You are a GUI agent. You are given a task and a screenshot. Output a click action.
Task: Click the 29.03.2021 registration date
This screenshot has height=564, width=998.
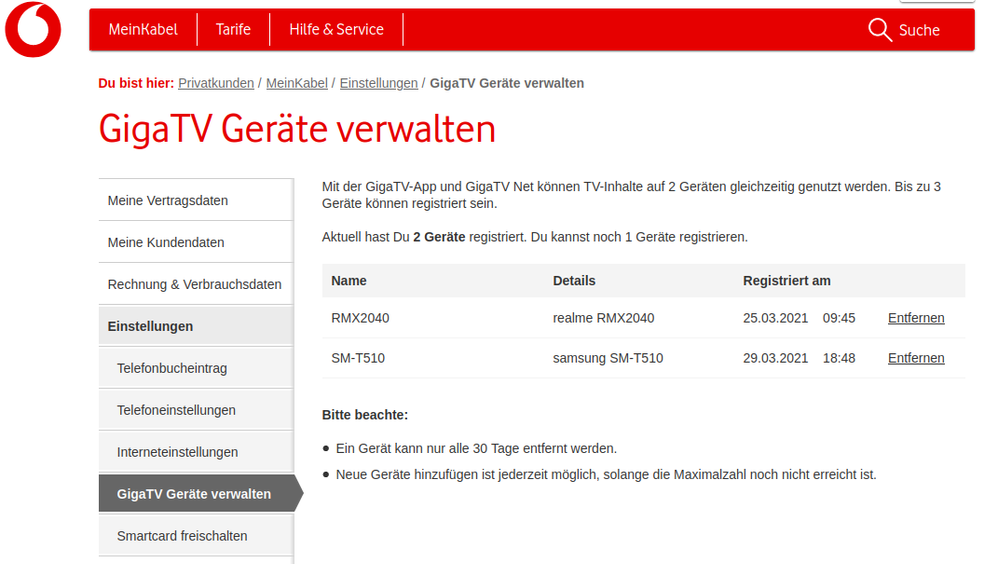point(775,358)
